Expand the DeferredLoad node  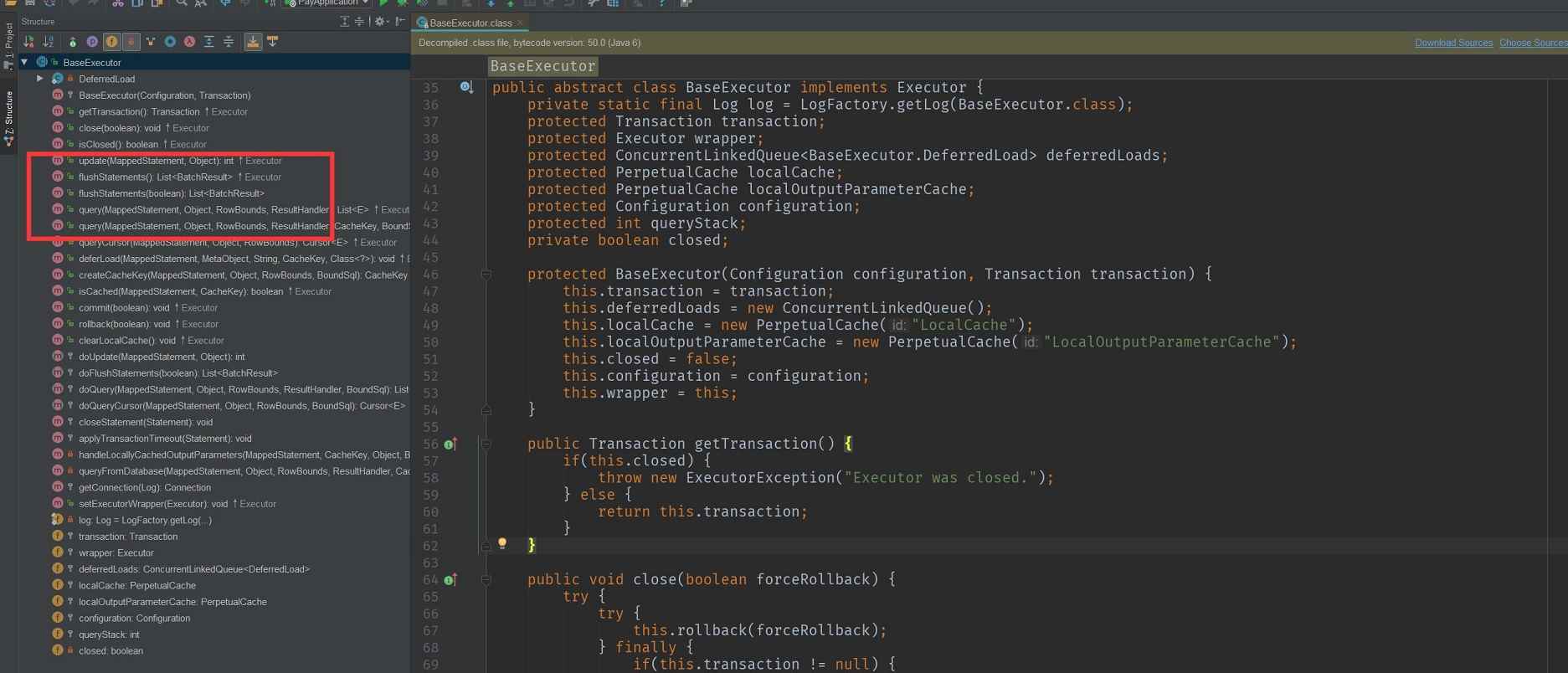[x=39, y=78]
